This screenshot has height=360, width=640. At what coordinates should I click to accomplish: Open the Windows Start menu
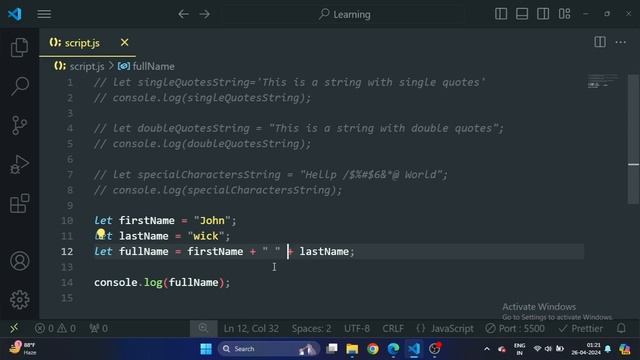tap(206, 349)
